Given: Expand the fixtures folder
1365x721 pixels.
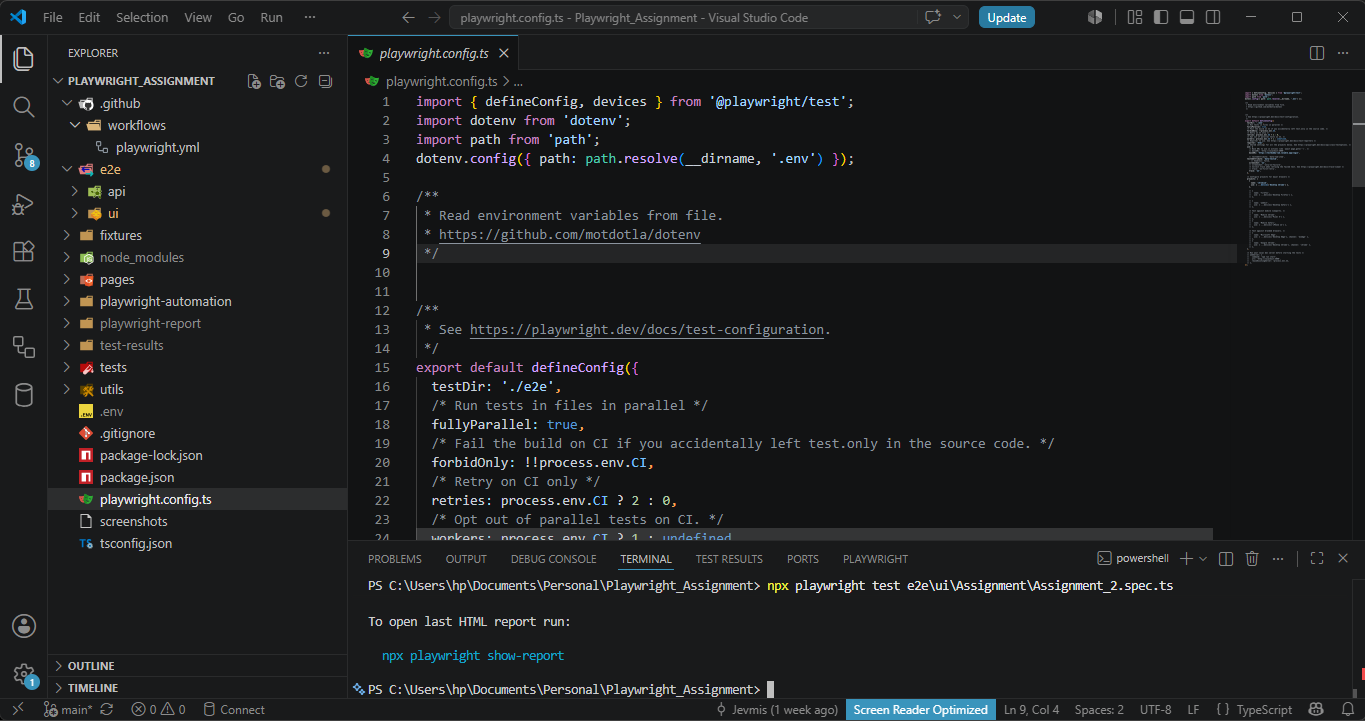Looking at the screenshot, I should (121, 235).
